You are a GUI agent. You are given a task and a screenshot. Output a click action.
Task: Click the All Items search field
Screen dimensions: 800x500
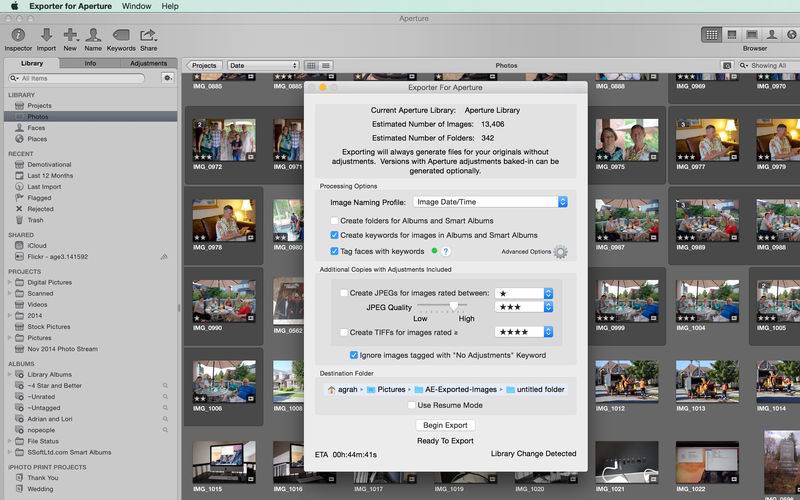[x=77, y=78]
